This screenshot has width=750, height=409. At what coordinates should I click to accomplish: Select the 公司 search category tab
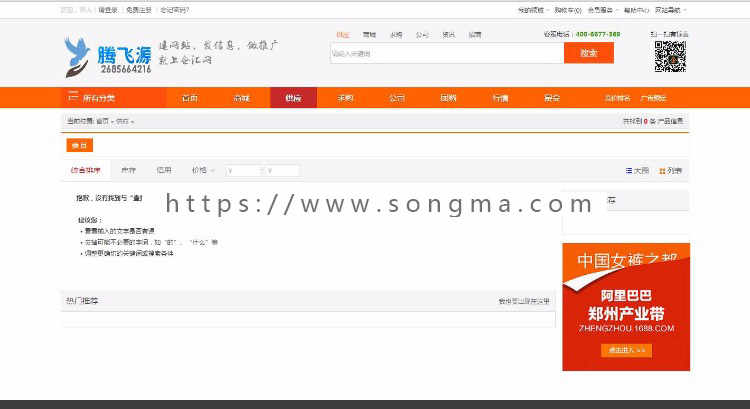click(422, 35)
